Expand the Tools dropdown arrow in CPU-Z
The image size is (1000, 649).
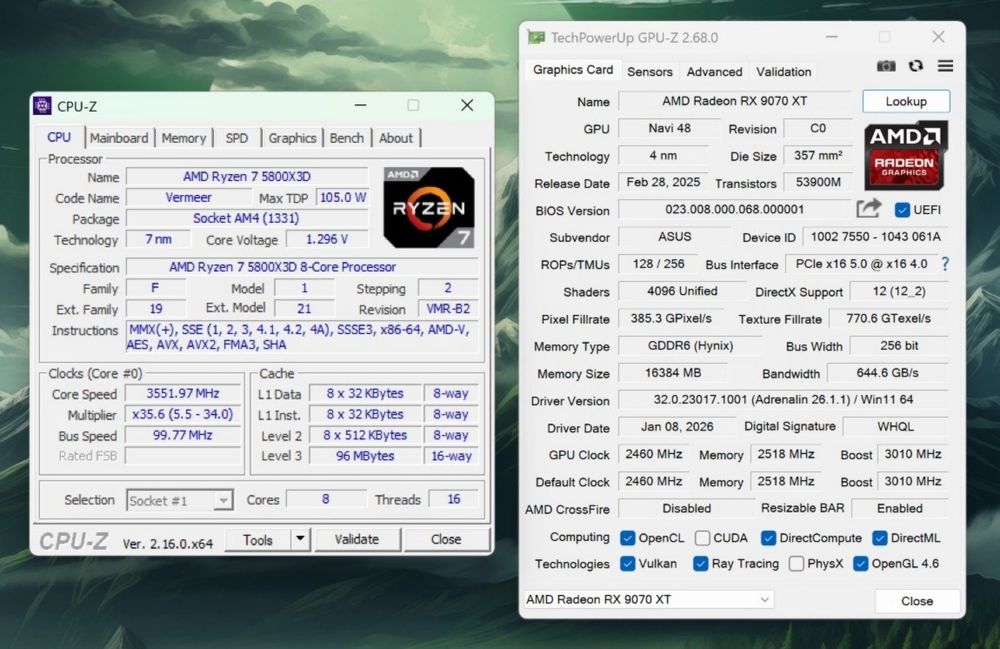(300, 539)
